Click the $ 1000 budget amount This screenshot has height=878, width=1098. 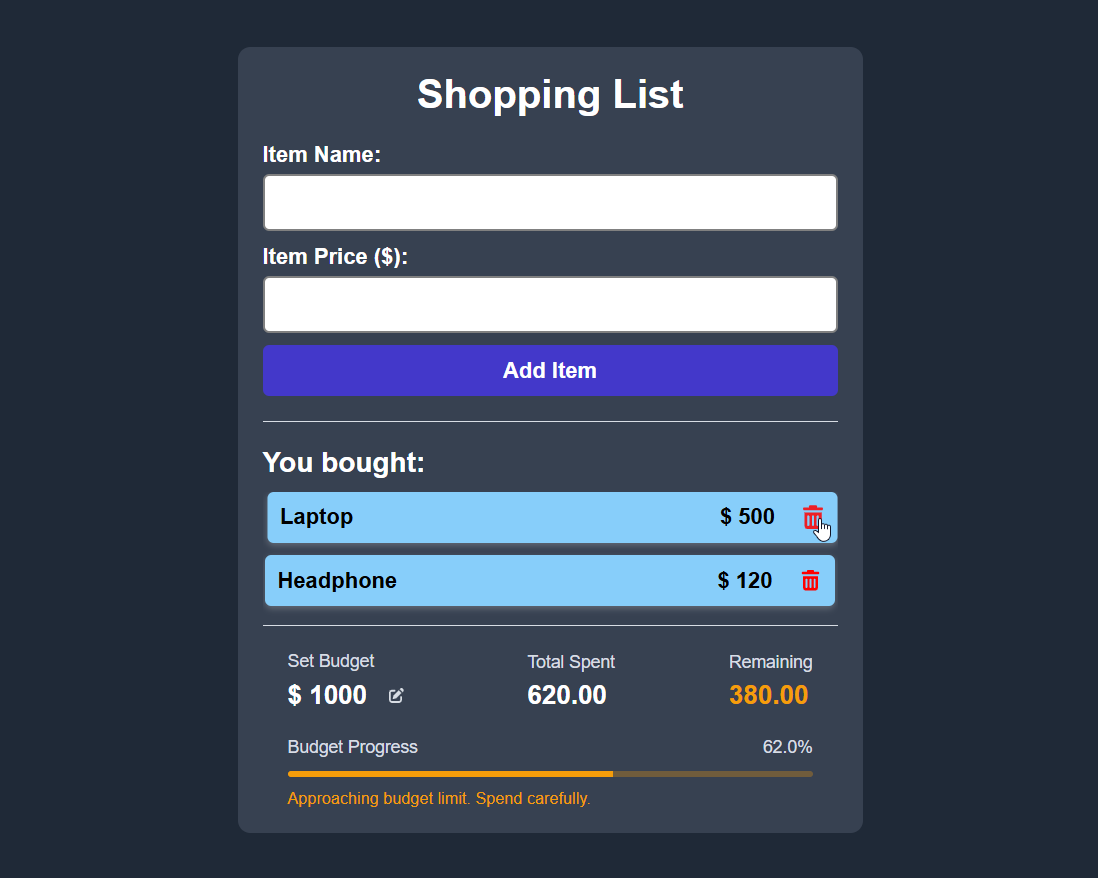tap(327, 695)
